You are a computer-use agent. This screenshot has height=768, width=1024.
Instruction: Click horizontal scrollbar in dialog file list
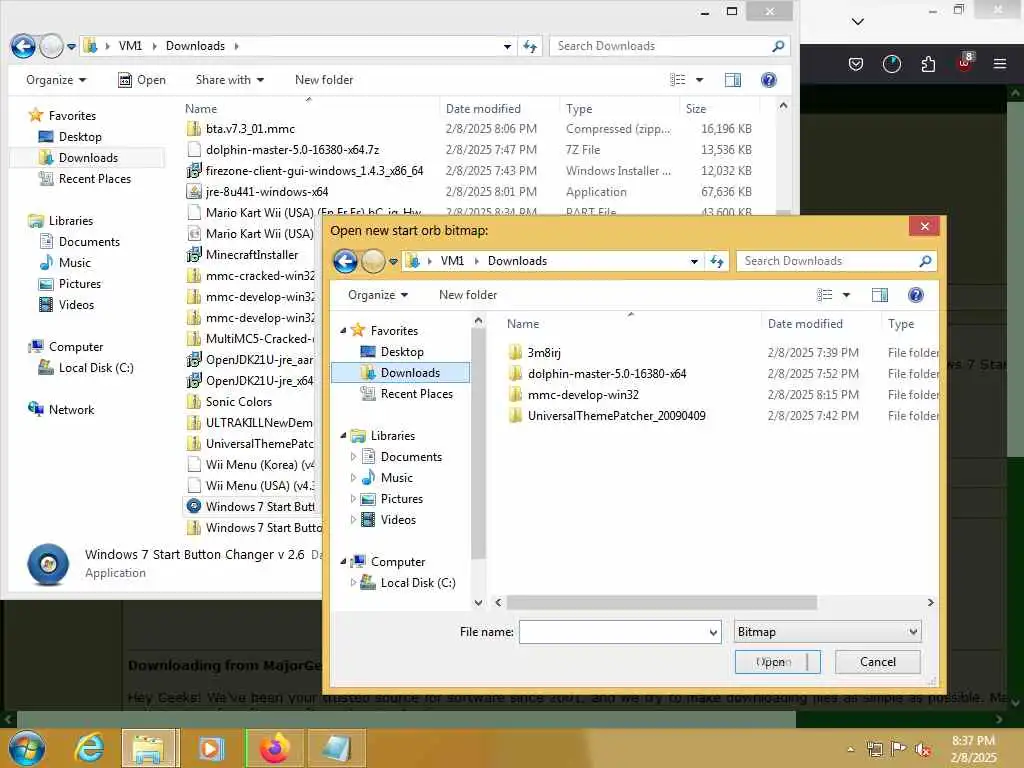pyautogui.click(x=661, y=602)
